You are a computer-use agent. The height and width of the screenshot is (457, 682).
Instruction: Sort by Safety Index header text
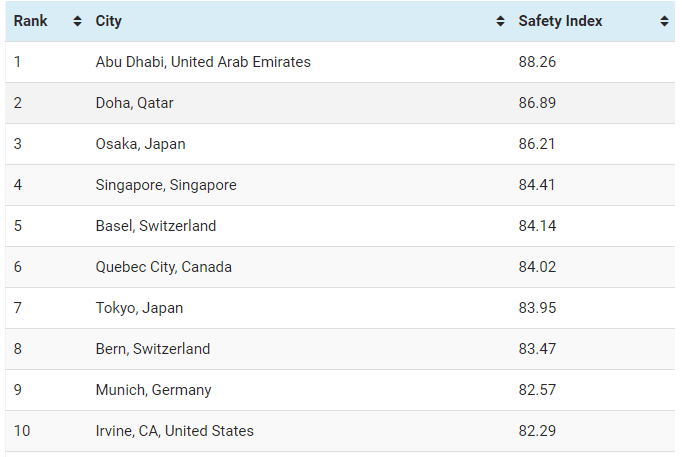560,21
